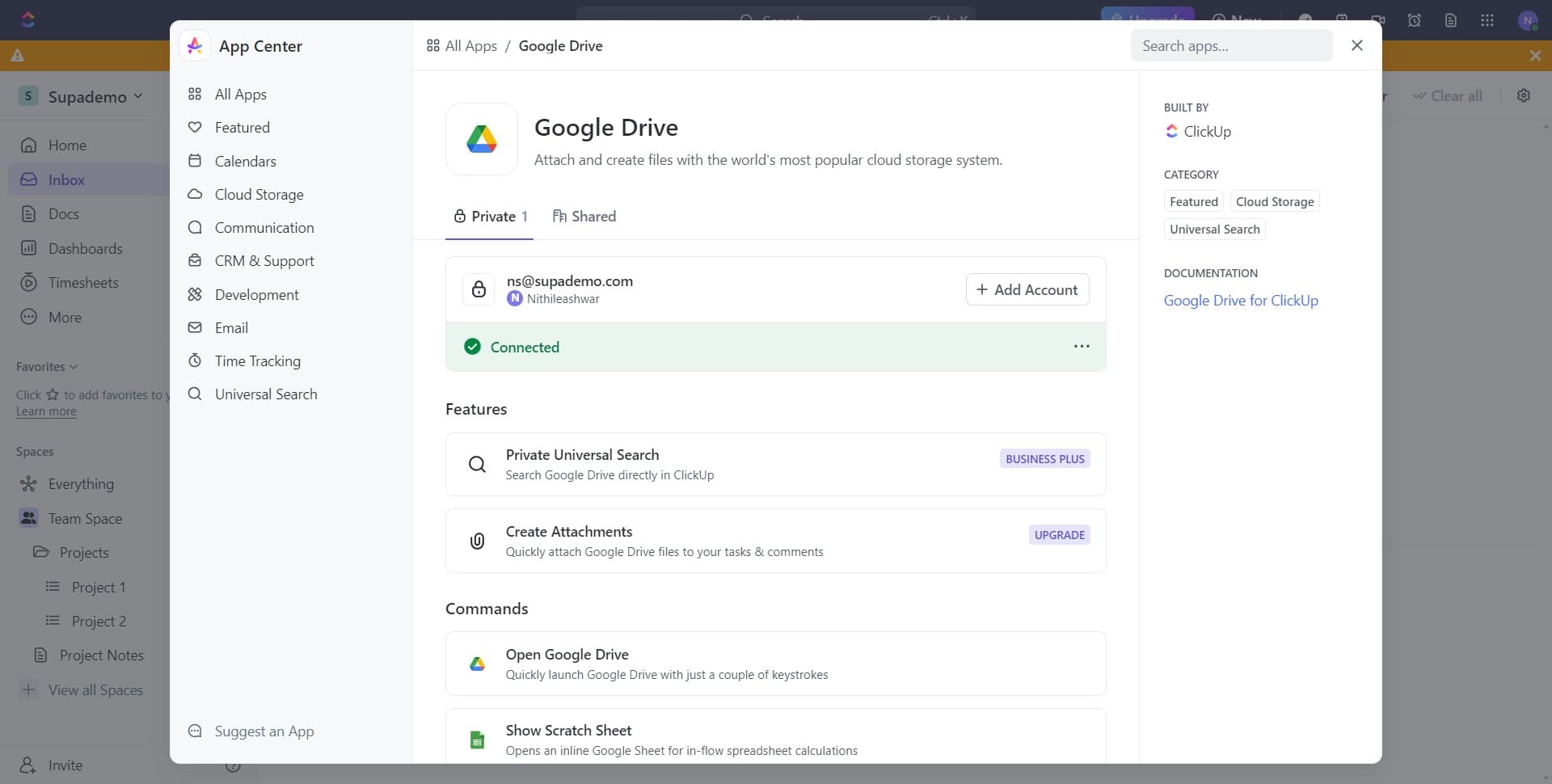The height and width of the screenshot is (784, 1552).
Task: Open Dashboards from the sidebar
Action: tap(86, 248)
